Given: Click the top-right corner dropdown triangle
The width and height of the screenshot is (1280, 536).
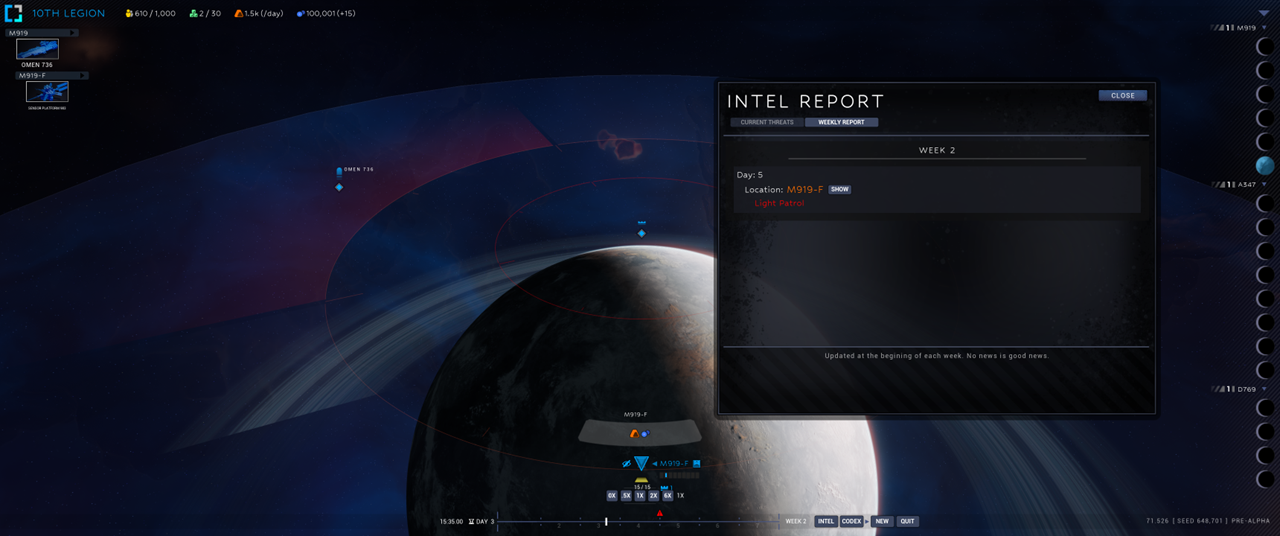Looking at the screenshot, I should click(1264, 13).
